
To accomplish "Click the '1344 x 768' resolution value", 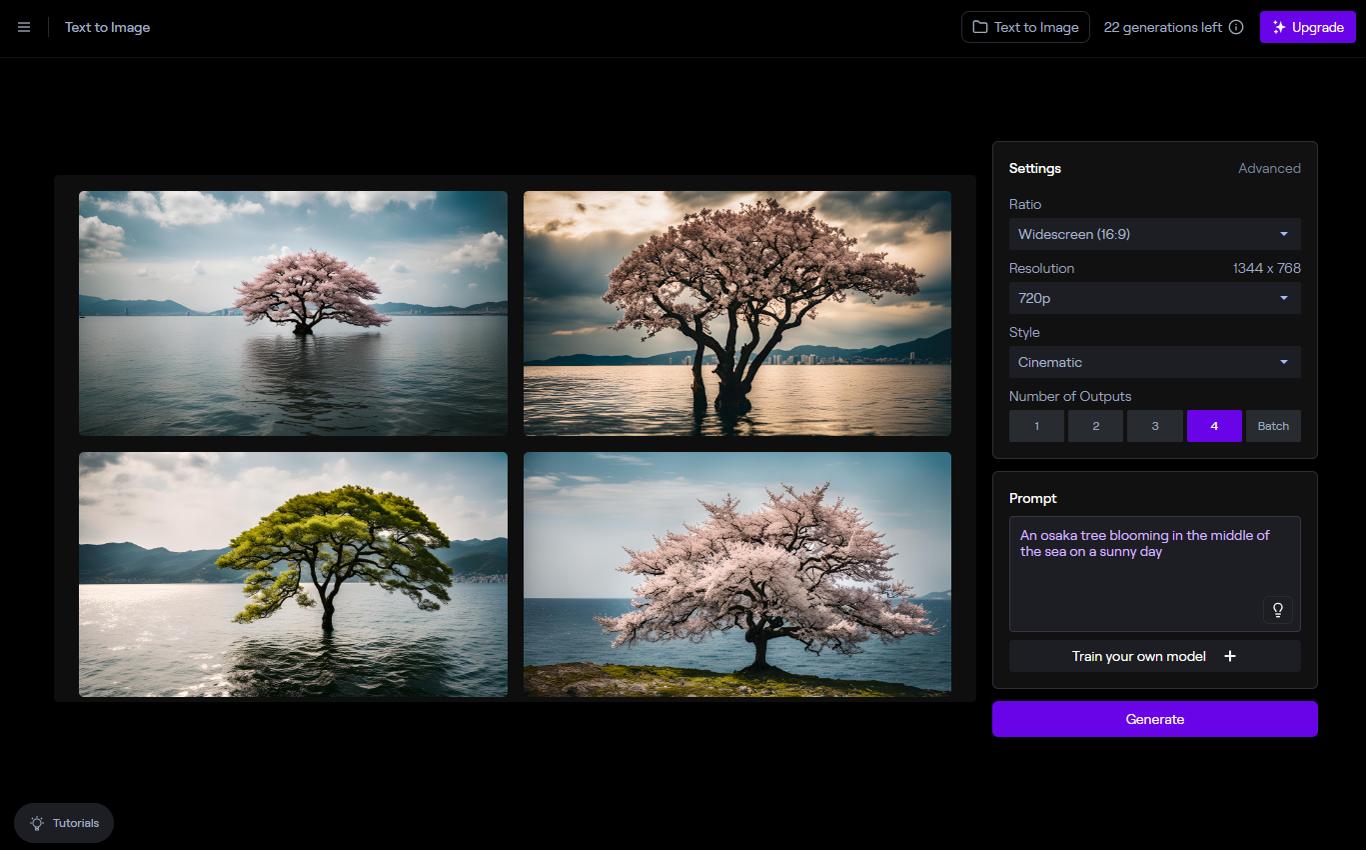I will click(x=1267, y=268).
